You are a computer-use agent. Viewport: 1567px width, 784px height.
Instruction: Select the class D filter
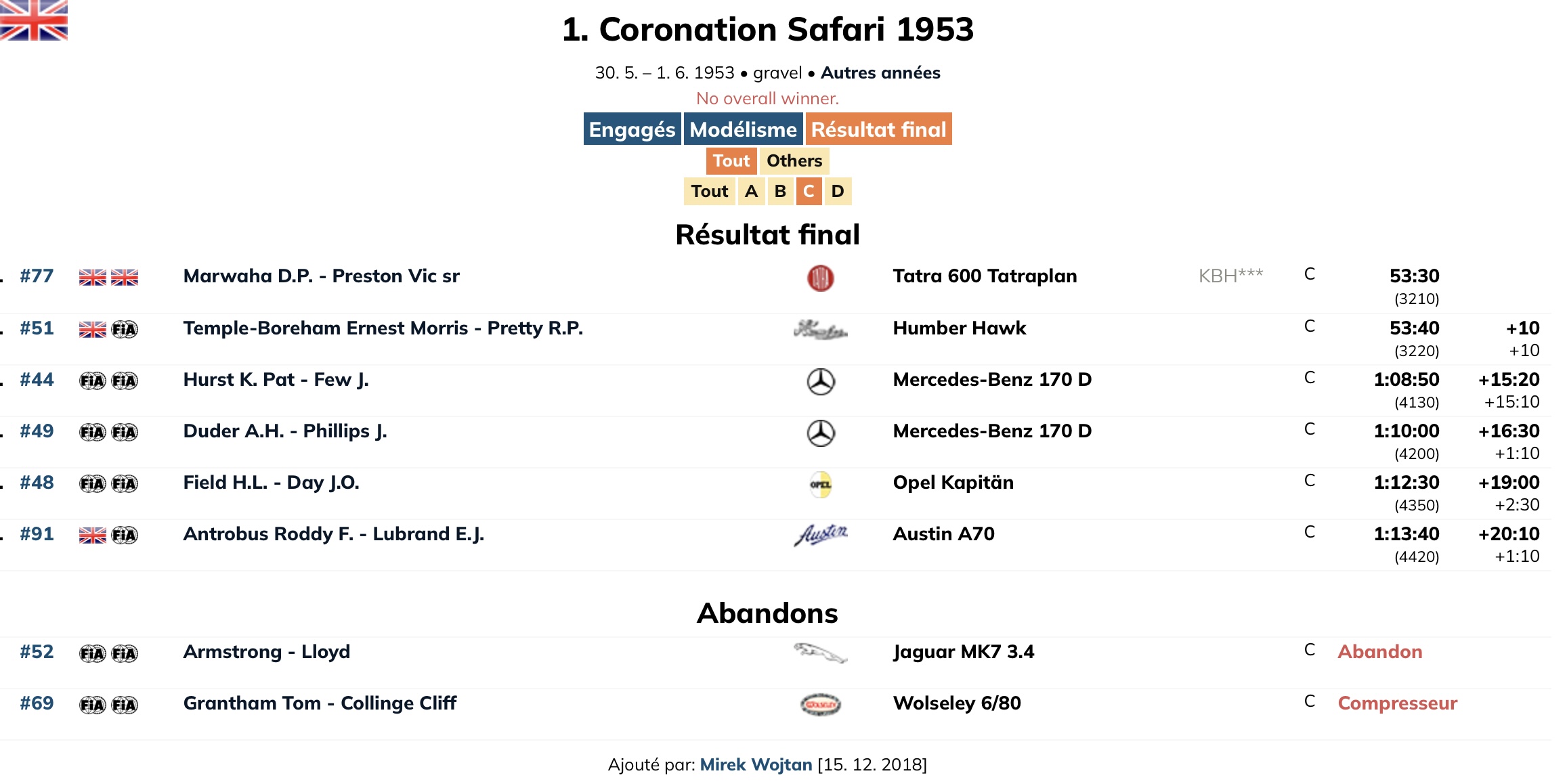pyautogui.click(x=838, y=192)
